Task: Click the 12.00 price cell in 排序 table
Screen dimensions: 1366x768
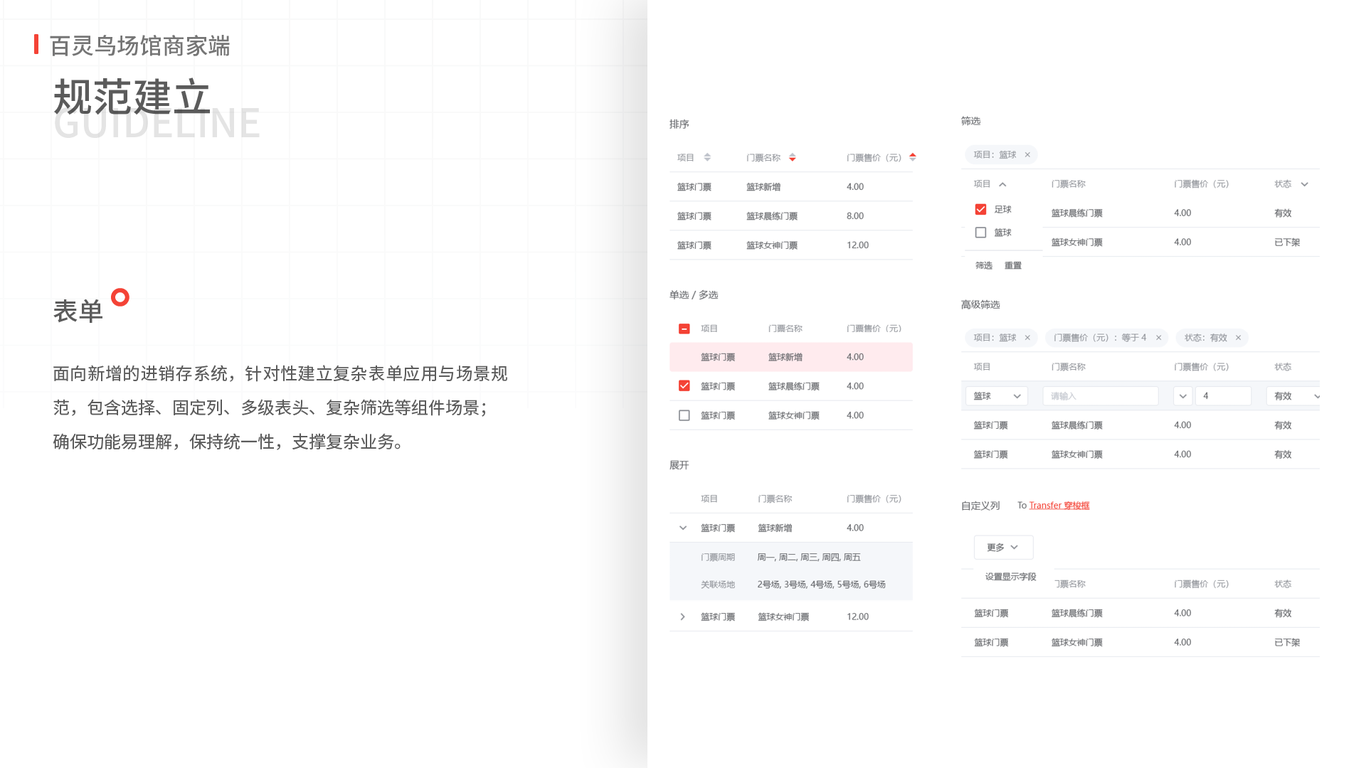Action: [858, 245]
